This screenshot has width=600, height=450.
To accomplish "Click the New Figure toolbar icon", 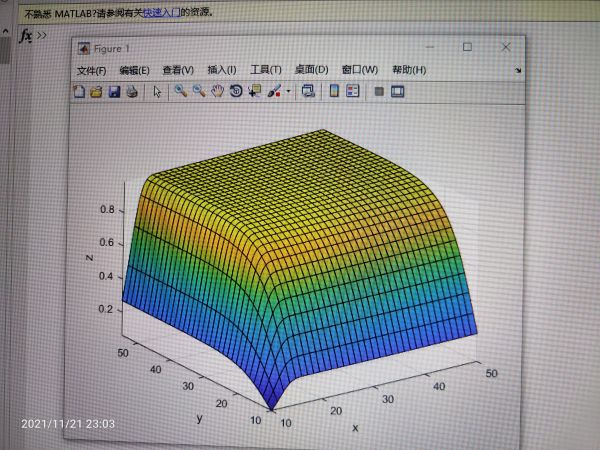I will 81,91.
